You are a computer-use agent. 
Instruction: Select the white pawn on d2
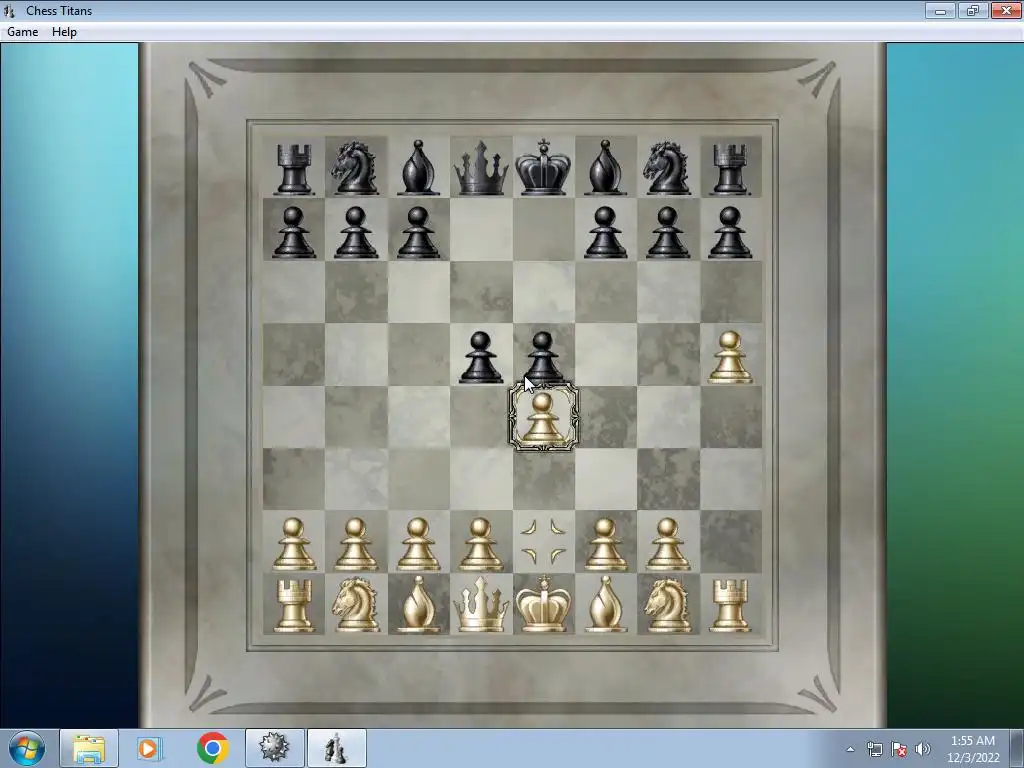click(481, 544)
